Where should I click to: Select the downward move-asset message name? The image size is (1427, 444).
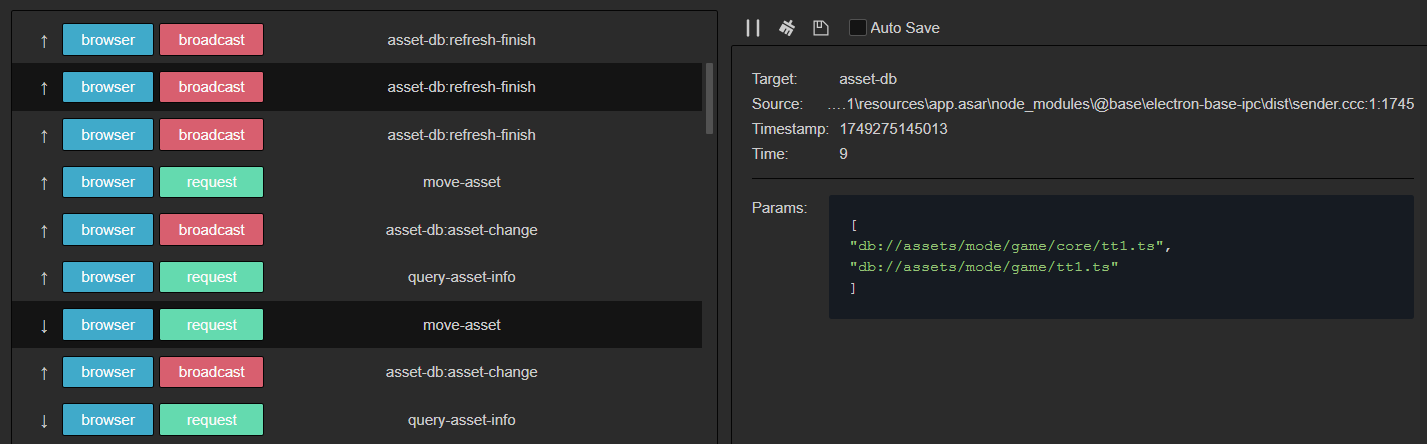[x=461, y=325]
